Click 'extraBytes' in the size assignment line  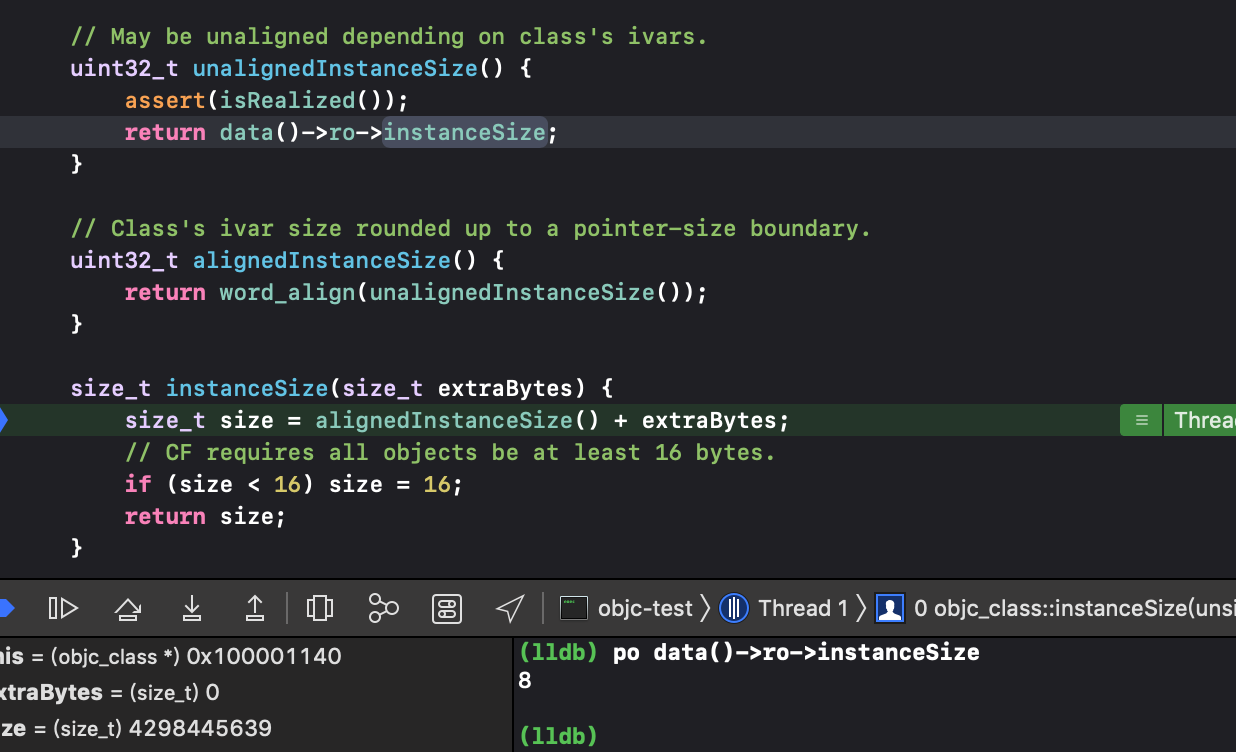pos(709,421)
